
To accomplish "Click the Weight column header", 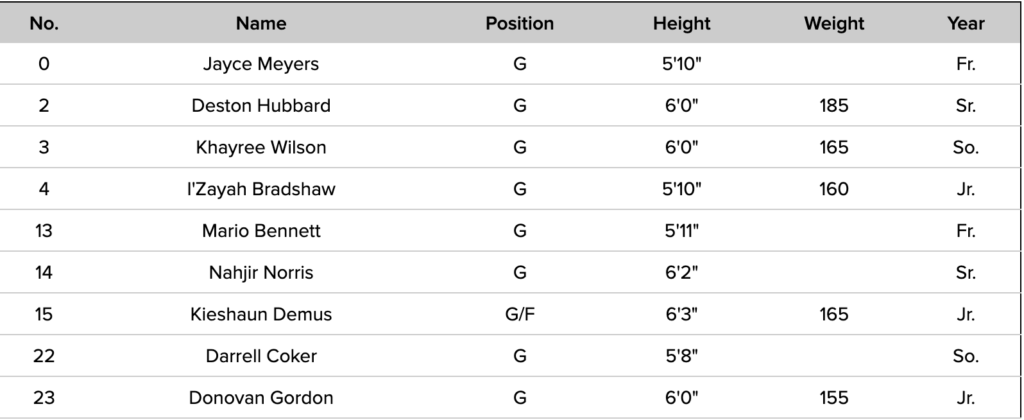I will pyautogui.click(x=833, y=23).
